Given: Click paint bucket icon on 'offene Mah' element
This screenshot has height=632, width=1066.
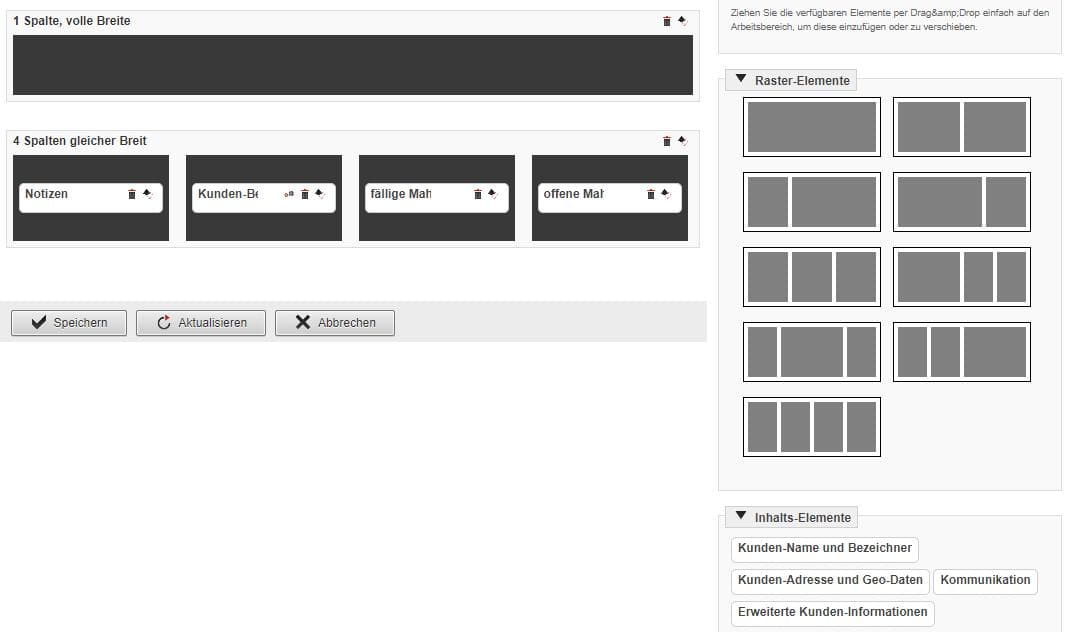Looking at the screenshot, I should pos(665,194).
